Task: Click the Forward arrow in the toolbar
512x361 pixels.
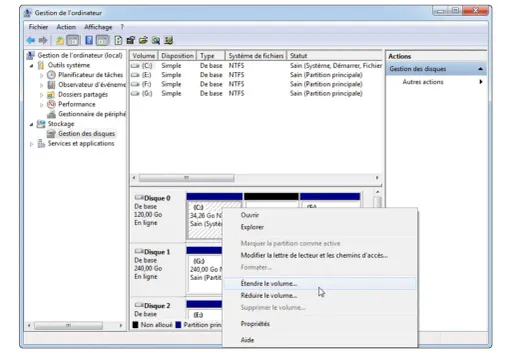Action: click(43, 40)
